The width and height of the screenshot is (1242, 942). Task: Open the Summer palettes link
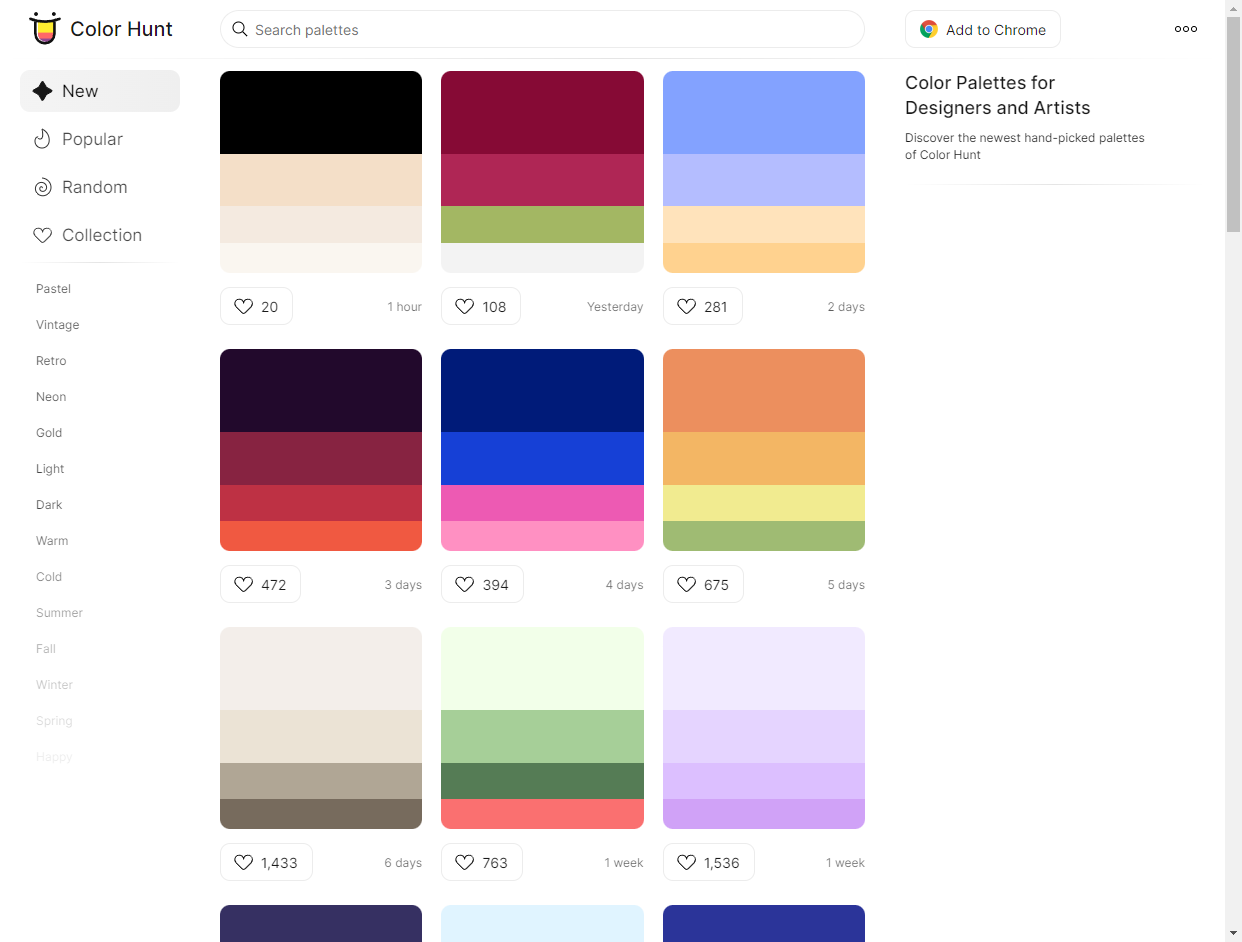click(x=59, y=613)
